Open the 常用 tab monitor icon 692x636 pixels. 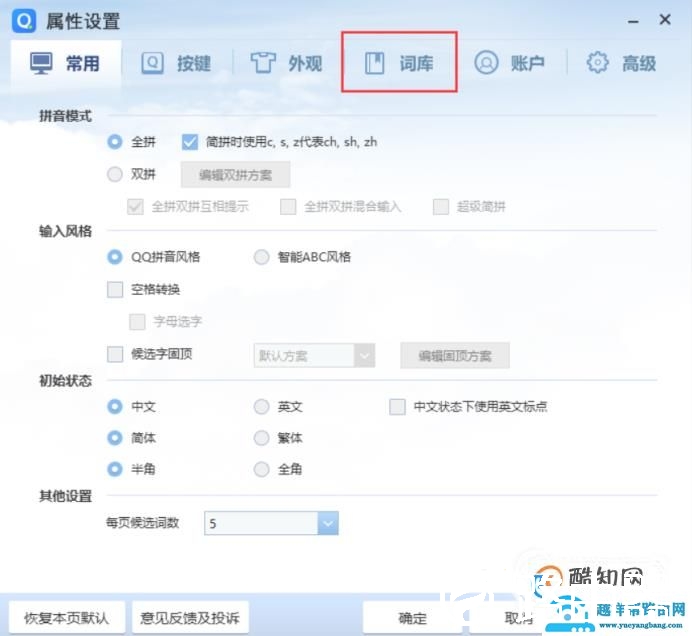tap(41, 63)
